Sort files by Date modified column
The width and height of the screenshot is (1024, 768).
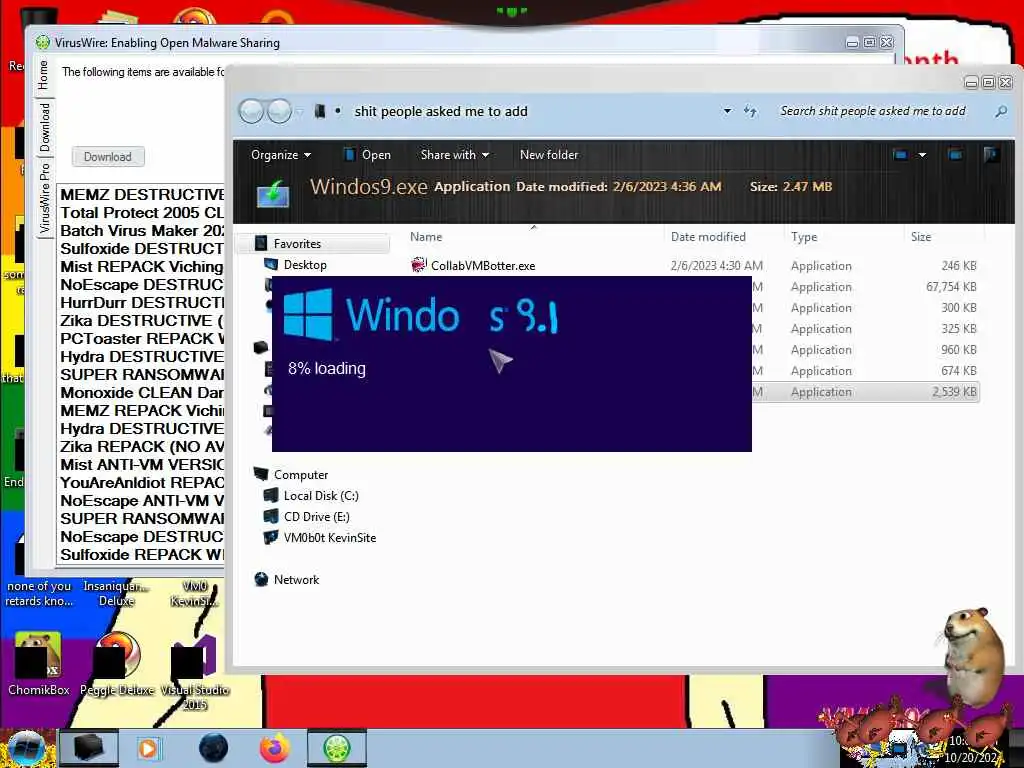[x=708, y=237]
